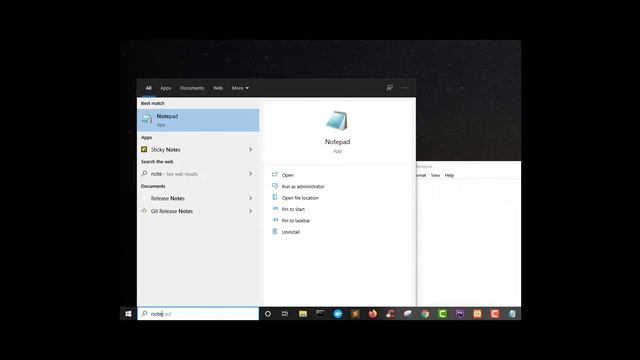640x360 pixels.
Task: Open File Explorer from the taskbar
Action: coord(302,314)
